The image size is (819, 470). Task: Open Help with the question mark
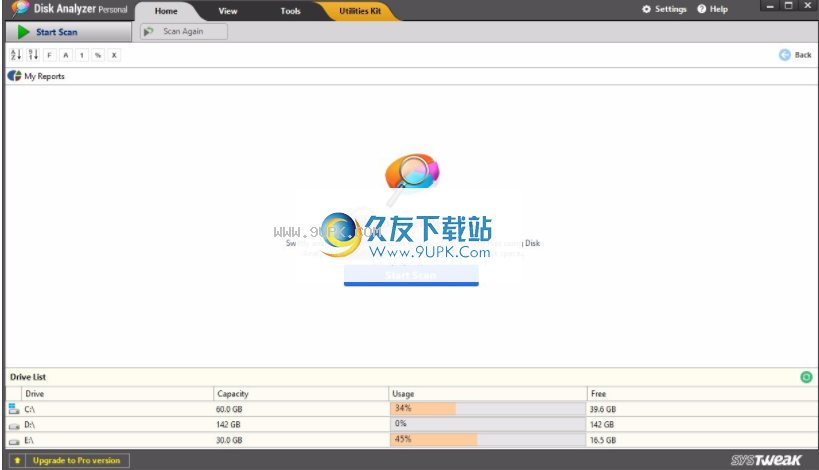(x=712, y=9)
